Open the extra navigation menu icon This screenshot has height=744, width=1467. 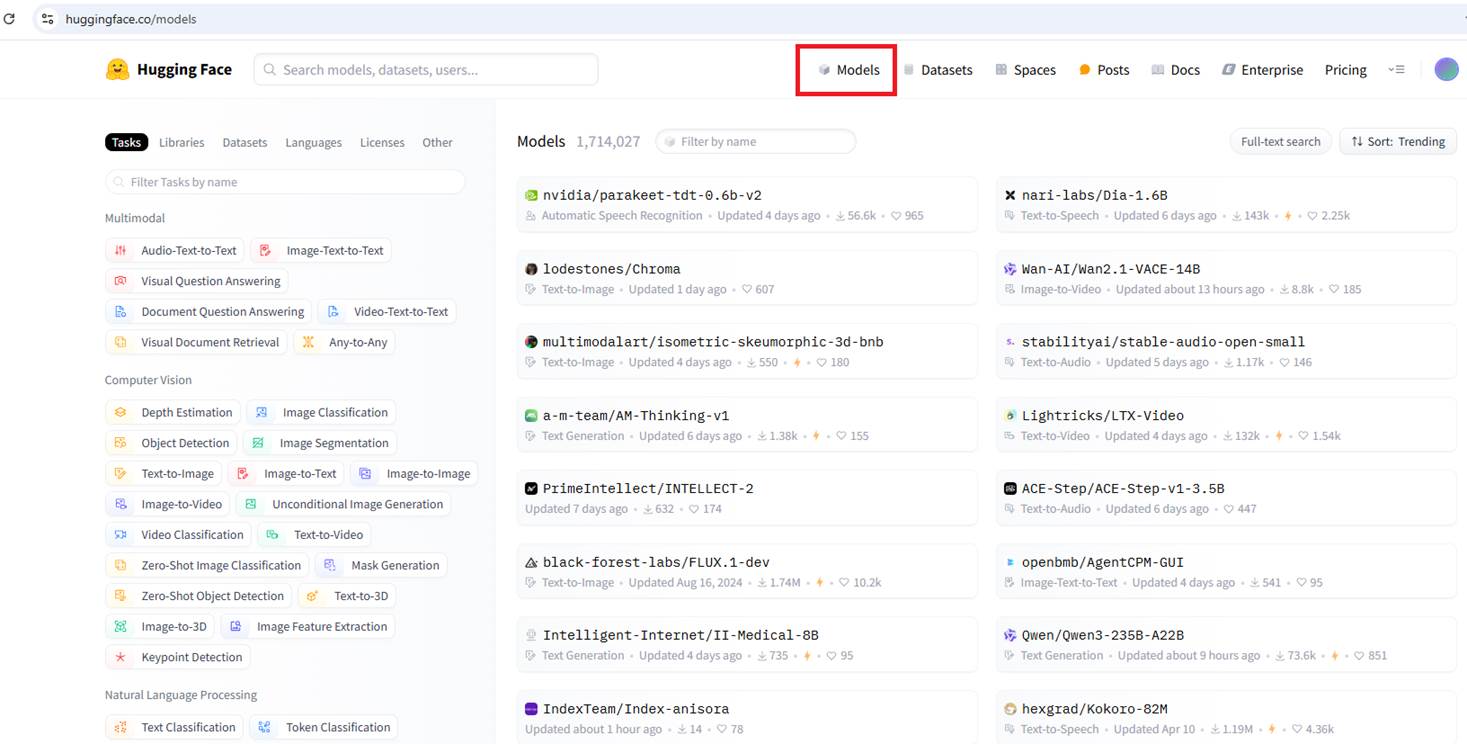coord(1397,70)
